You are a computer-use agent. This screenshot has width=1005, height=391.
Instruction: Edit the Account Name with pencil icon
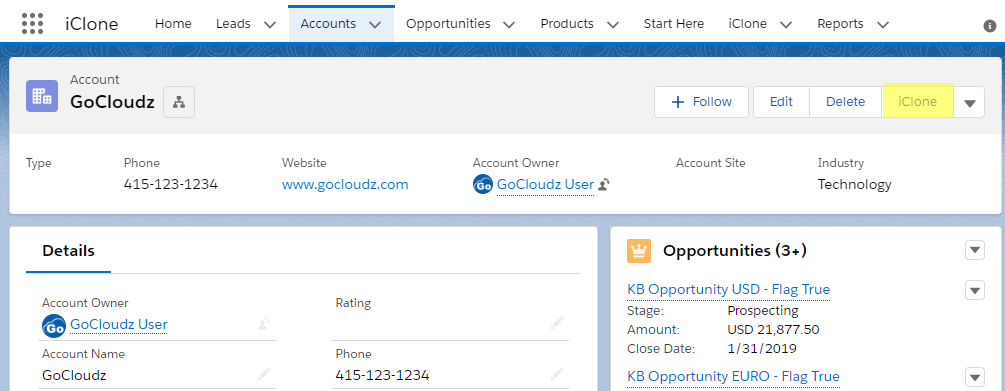264,374
